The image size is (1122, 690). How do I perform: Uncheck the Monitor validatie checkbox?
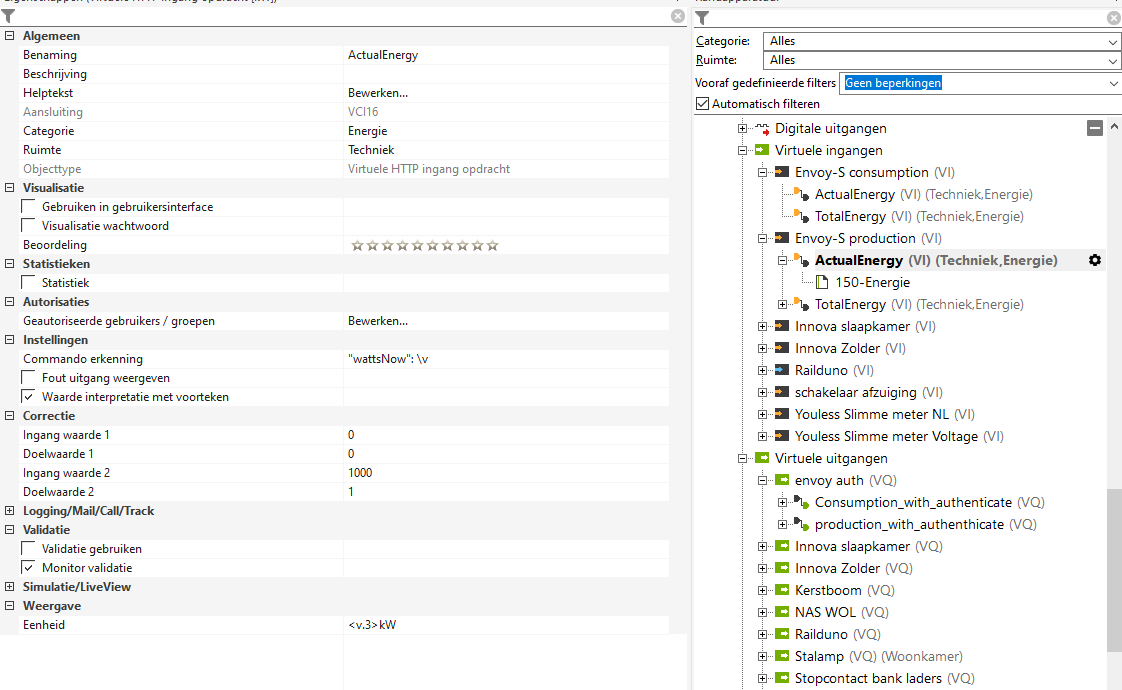[x=29, y=568]
